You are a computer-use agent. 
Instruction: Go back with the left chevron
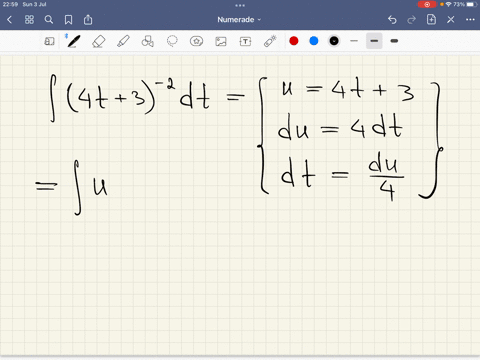(x=9, y=20)
